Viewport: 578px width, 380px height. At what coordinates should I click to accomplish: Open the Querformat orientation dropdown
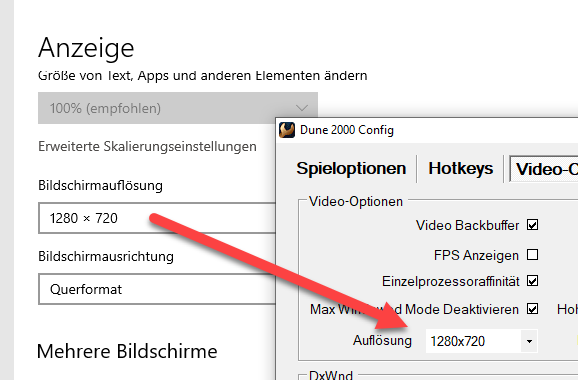click(x=157, y=289)
